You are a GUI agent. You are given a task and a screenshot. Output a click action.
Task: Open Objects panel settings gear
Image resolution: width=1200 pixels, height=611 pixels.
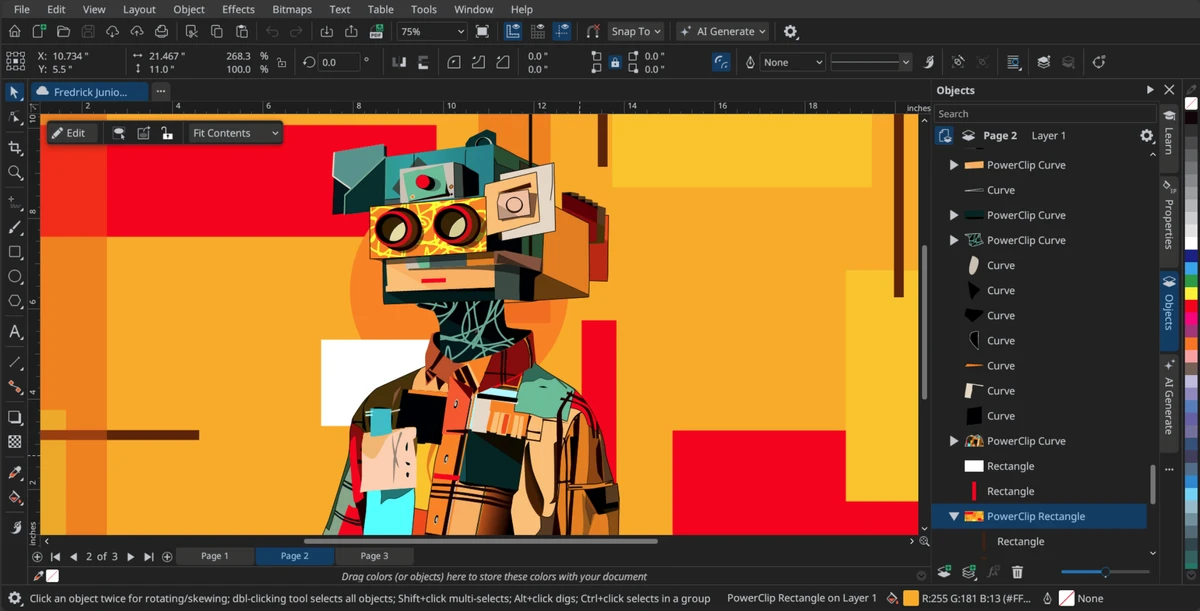[x=1147, y=136]
